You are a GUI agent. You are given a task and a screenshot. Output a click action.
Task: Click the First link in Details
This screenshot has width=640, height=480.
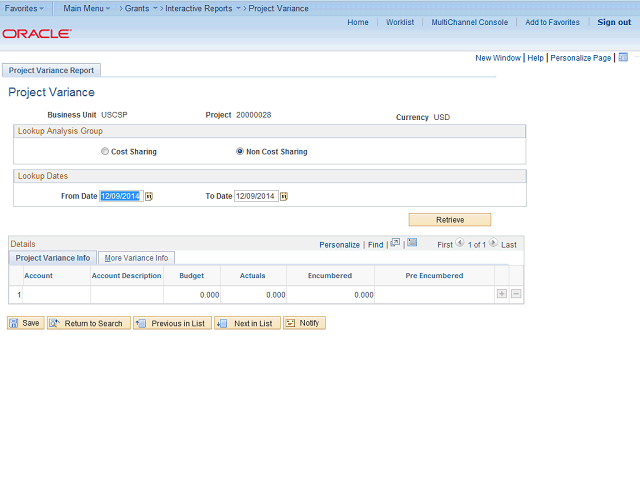445,245
